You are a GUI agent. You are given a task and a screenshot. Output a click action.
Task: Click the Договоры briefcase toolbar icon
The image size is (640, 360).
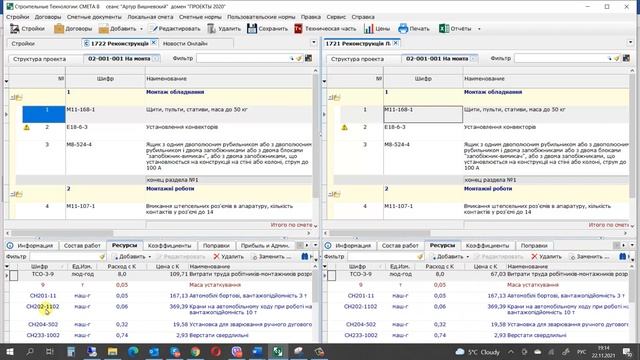(x=59, y=29)
